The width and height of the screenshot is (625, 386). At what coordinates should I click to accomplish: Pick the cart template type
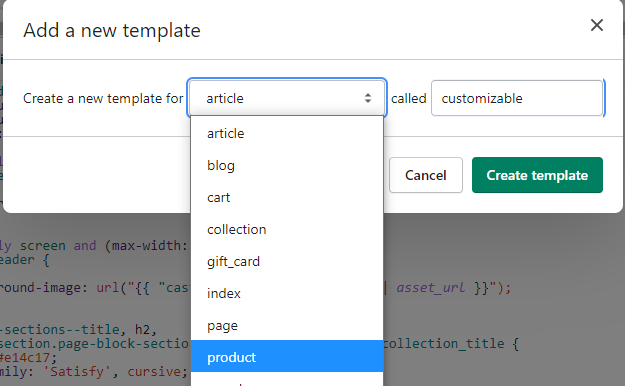[x=287, y=197]
